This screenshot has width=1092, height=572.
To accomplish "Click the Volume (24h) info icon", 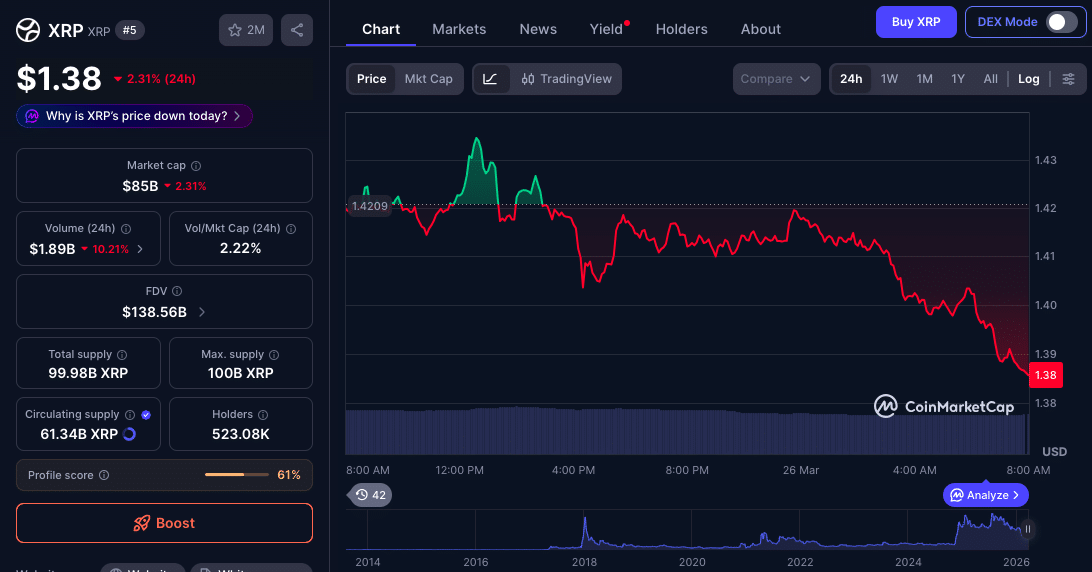I will point(126,229).
